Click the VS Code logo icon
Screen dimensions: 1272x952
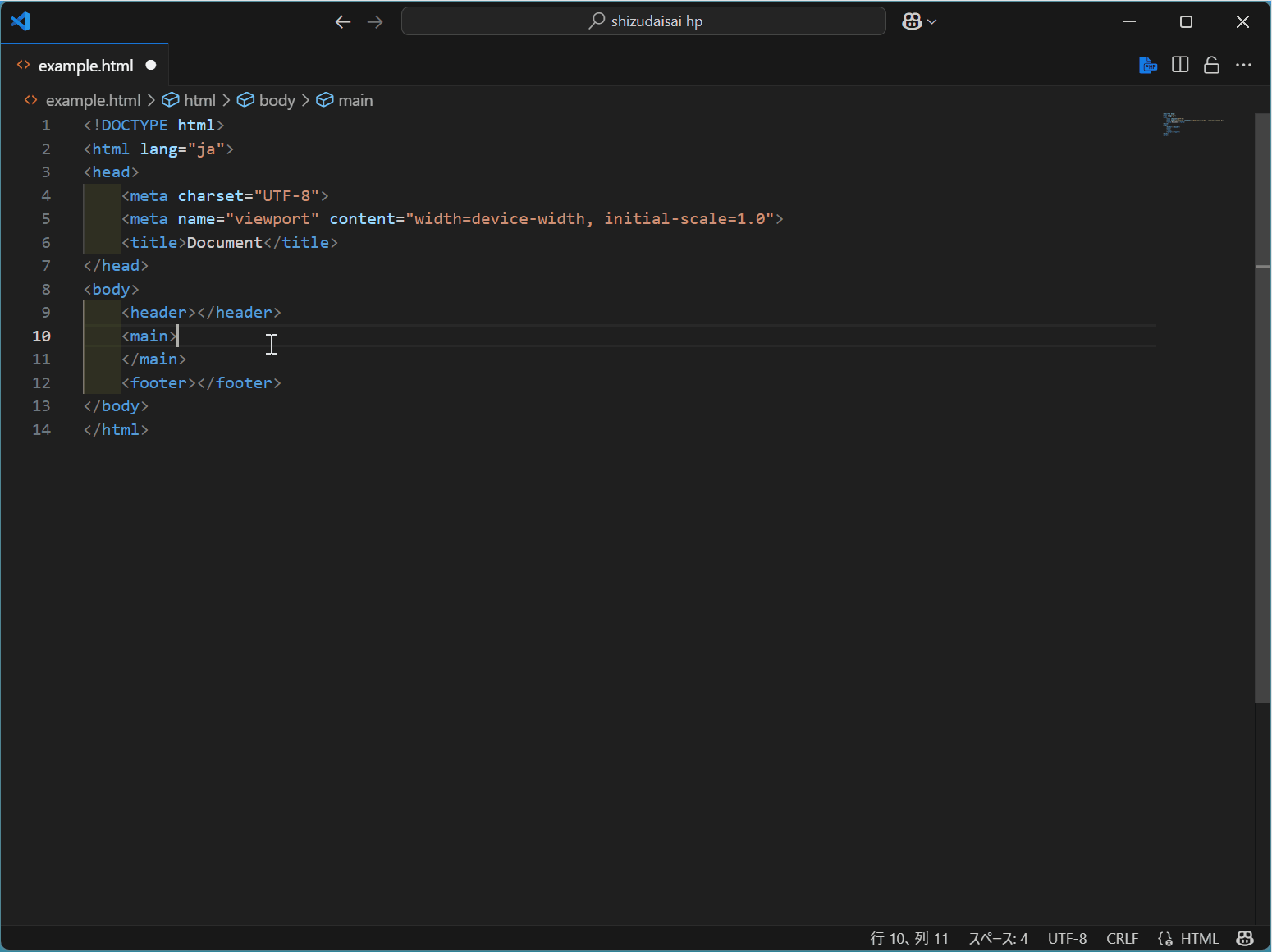tap(21, 21)
